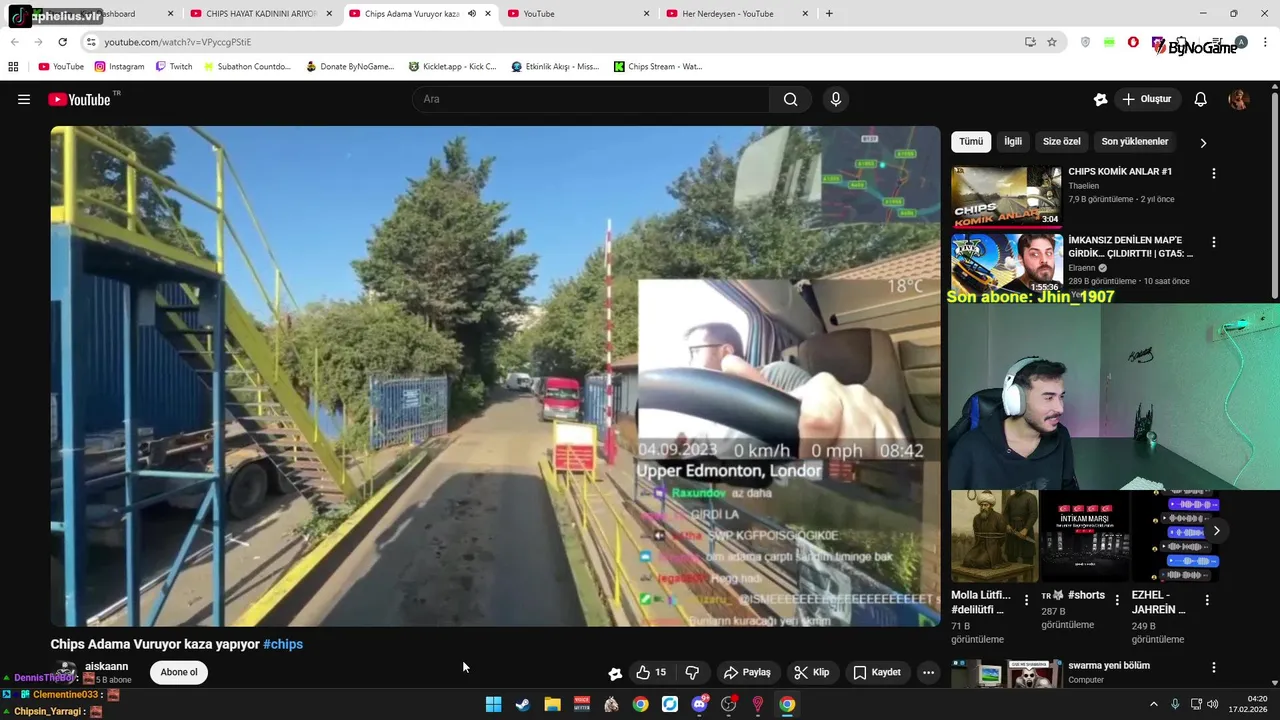Open the Bookmarks apps grid icon
Screen dimensions: 1280x720
pyautogui.click(x=13, y=66)
